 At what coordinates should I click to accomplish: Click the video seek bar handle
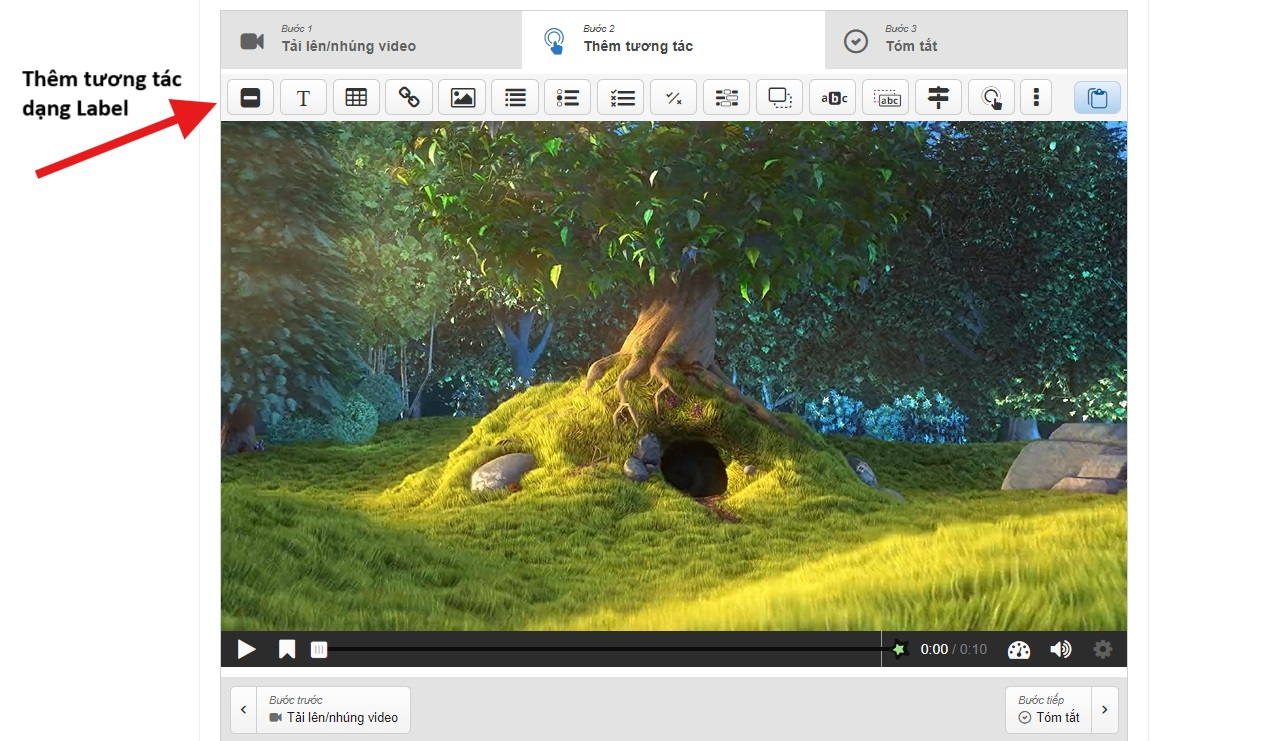tap(318, 649)
